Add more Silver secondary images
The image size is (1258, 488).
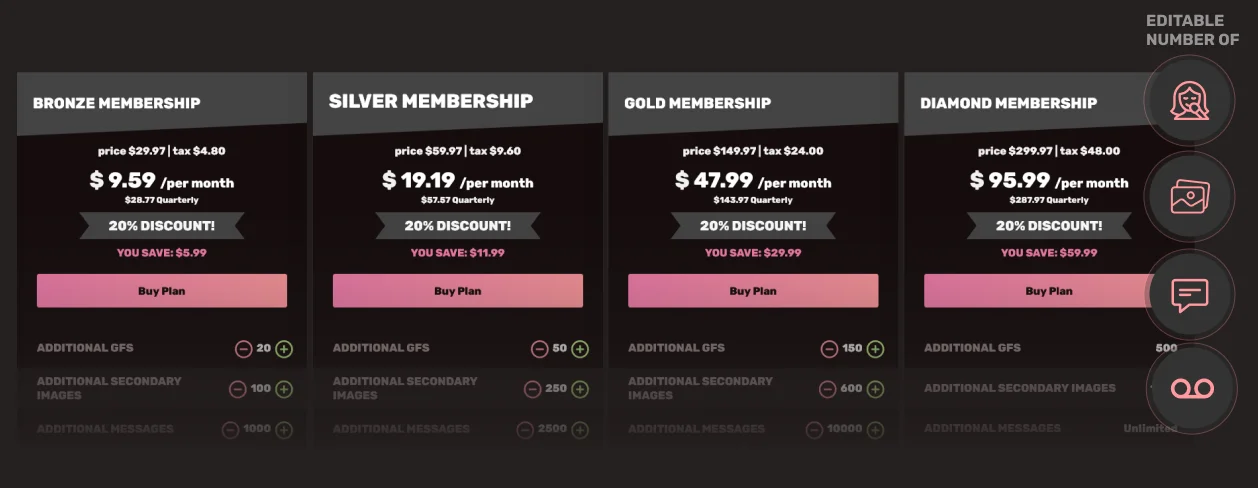click(x=580, y=389)
